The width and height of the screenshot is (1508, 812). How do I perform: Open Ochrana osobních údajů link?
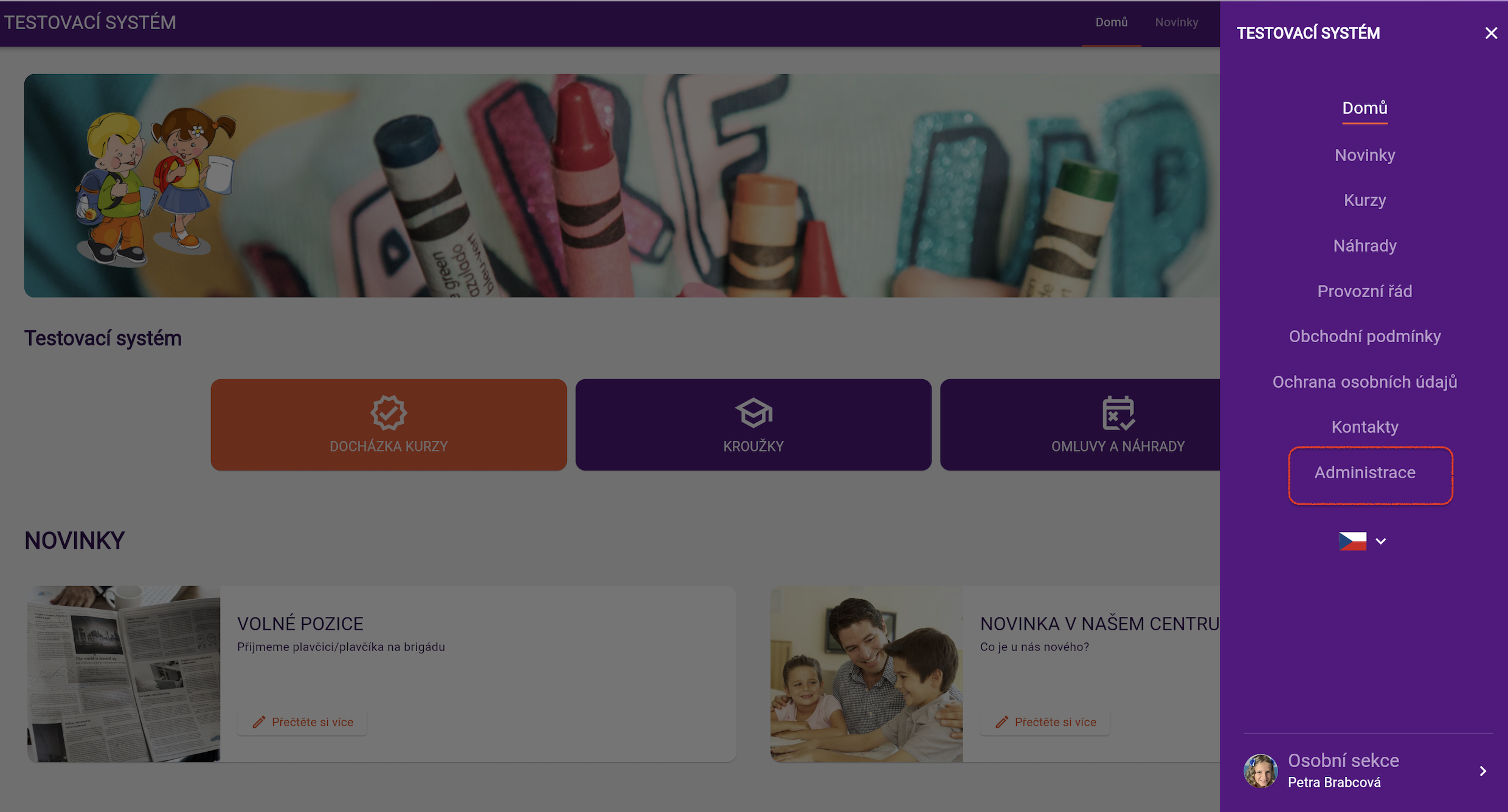pos(1364,382)
